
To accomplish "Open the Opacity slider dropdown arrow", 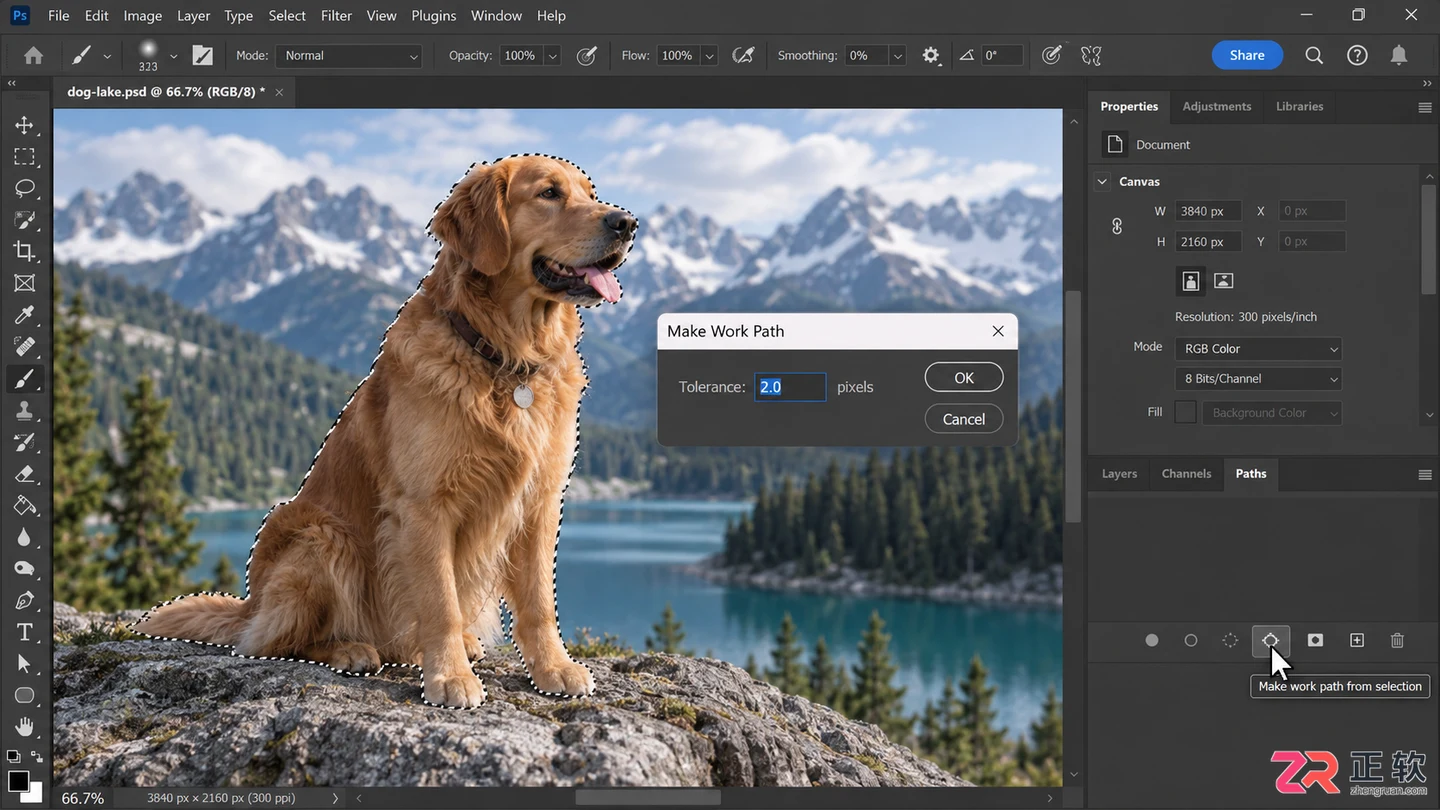I will click(552, 56).
